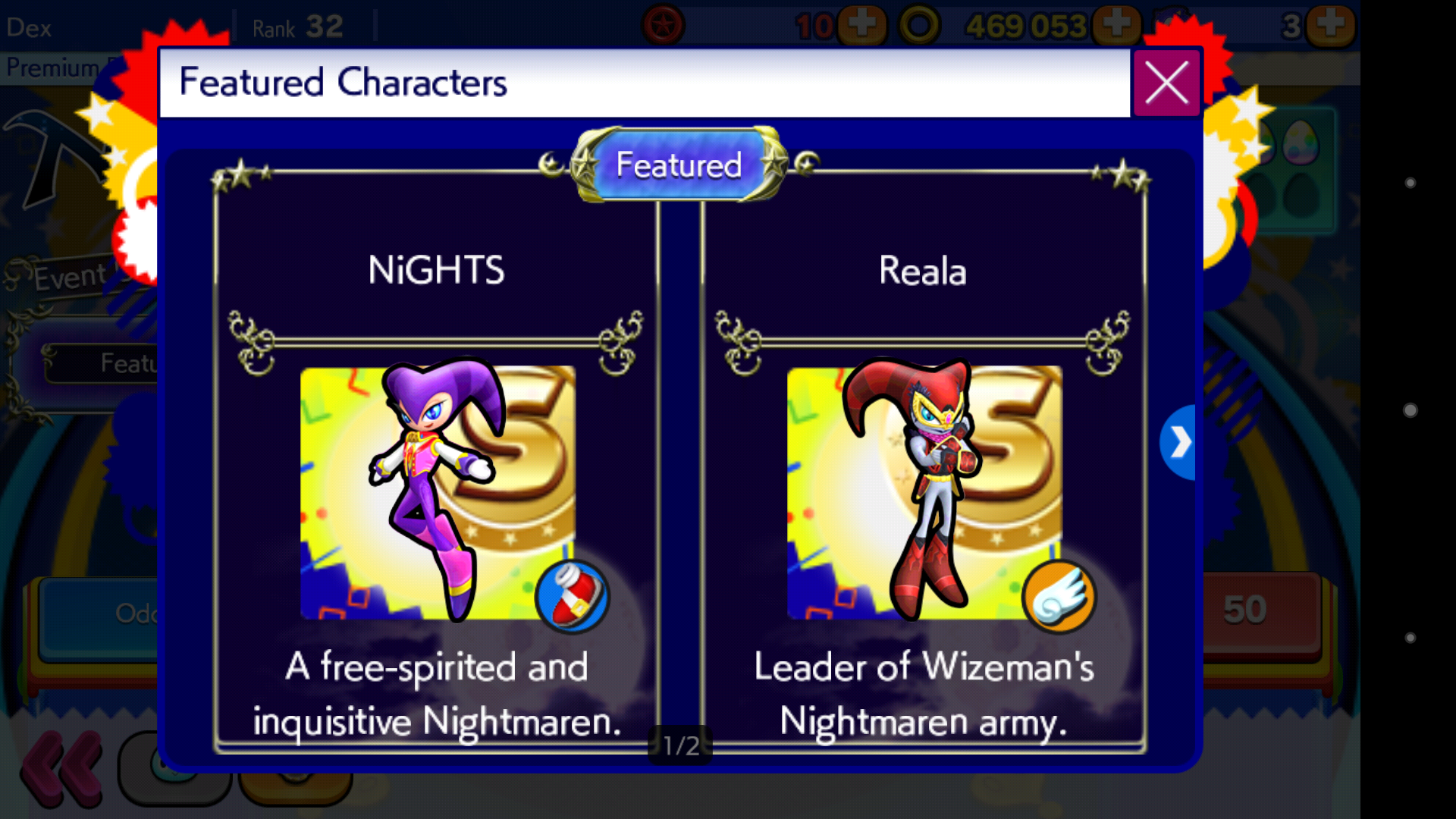Tap the gold ring currency icon

click(920, 26)
